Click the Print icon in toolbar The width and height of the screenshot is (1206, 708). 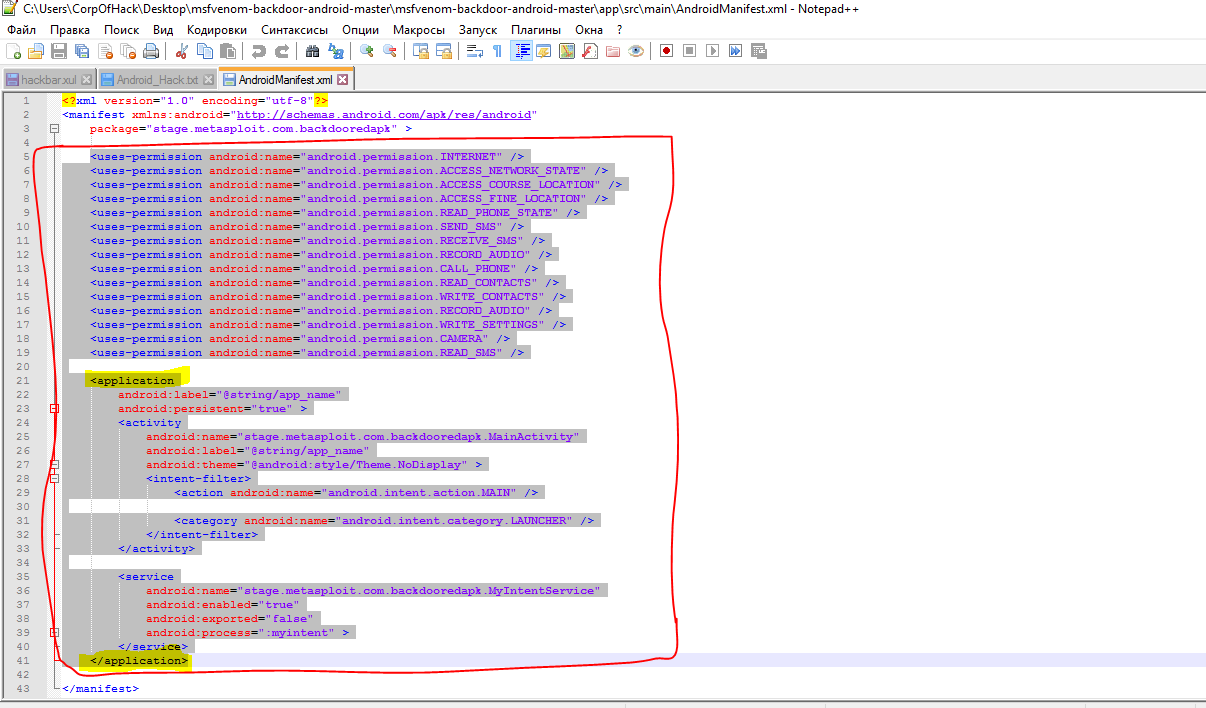click(150, 51)
